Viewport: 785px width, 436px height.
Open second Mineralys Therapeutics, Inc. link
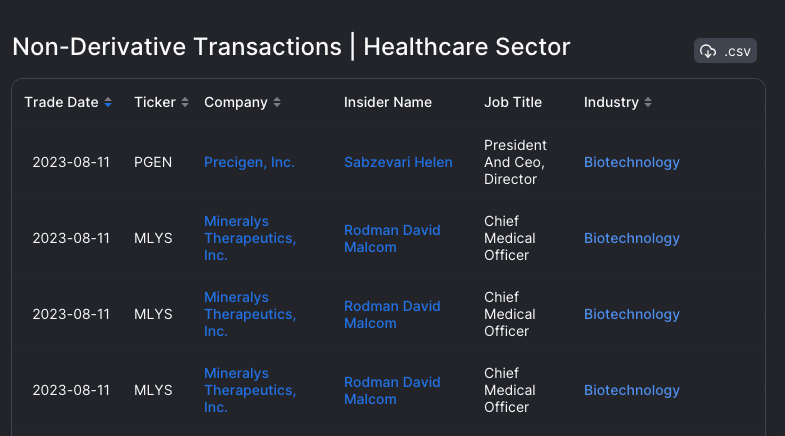tap(250, 314)
